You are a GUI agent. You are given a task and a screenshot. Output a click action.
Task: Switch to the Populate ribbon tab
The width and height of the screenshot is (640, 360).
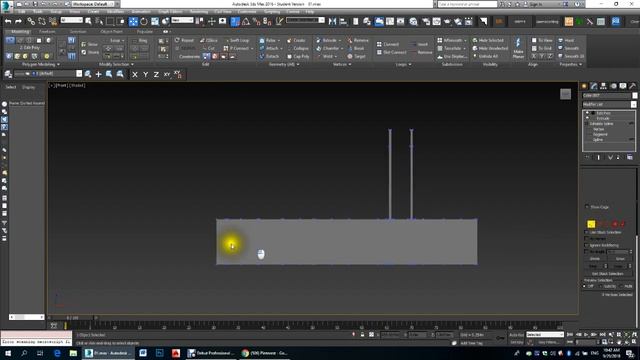click(144, 31)
